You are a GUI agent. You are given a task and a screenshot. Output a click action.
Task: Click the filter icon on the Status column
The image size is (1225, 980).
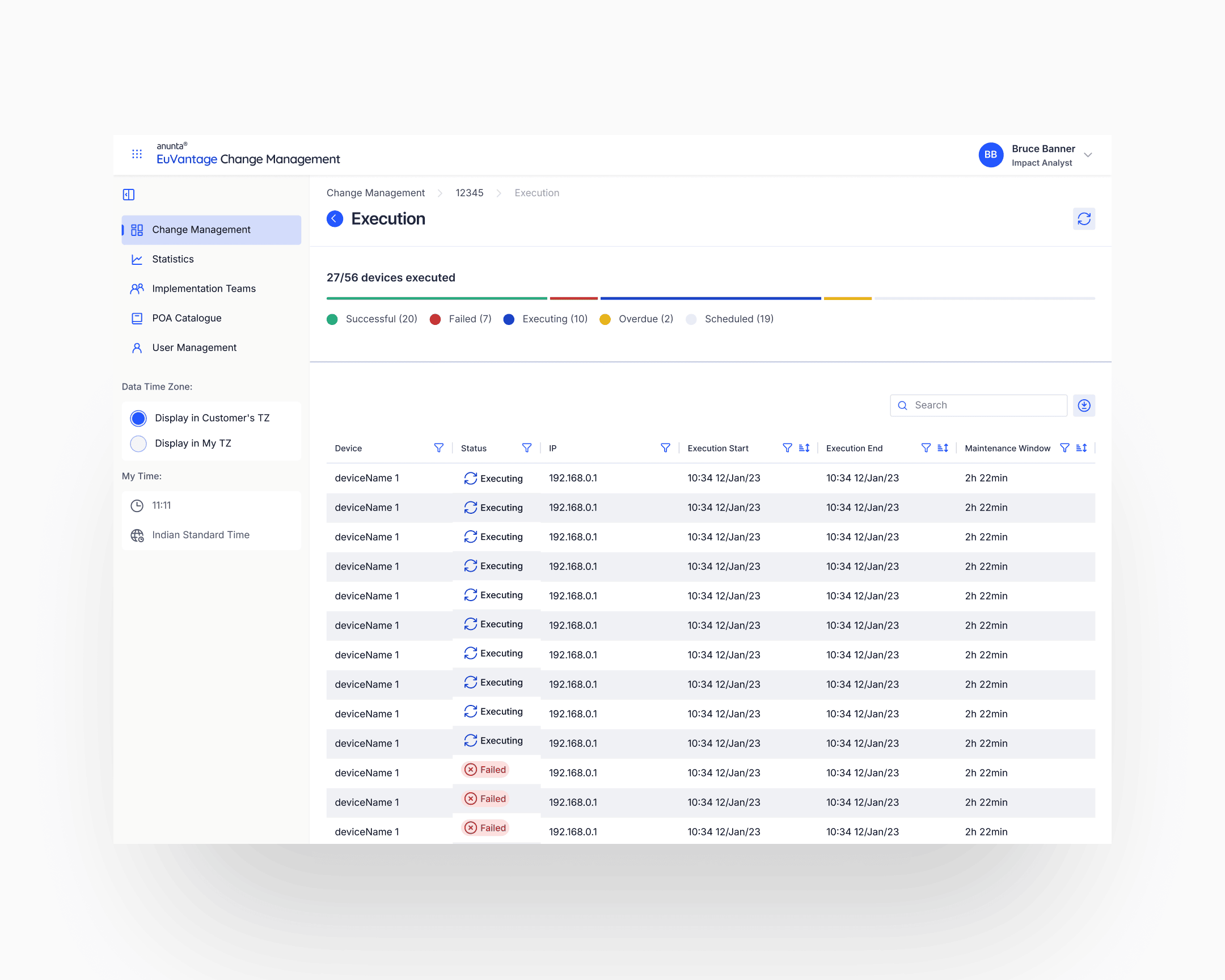tap(527, 447)
